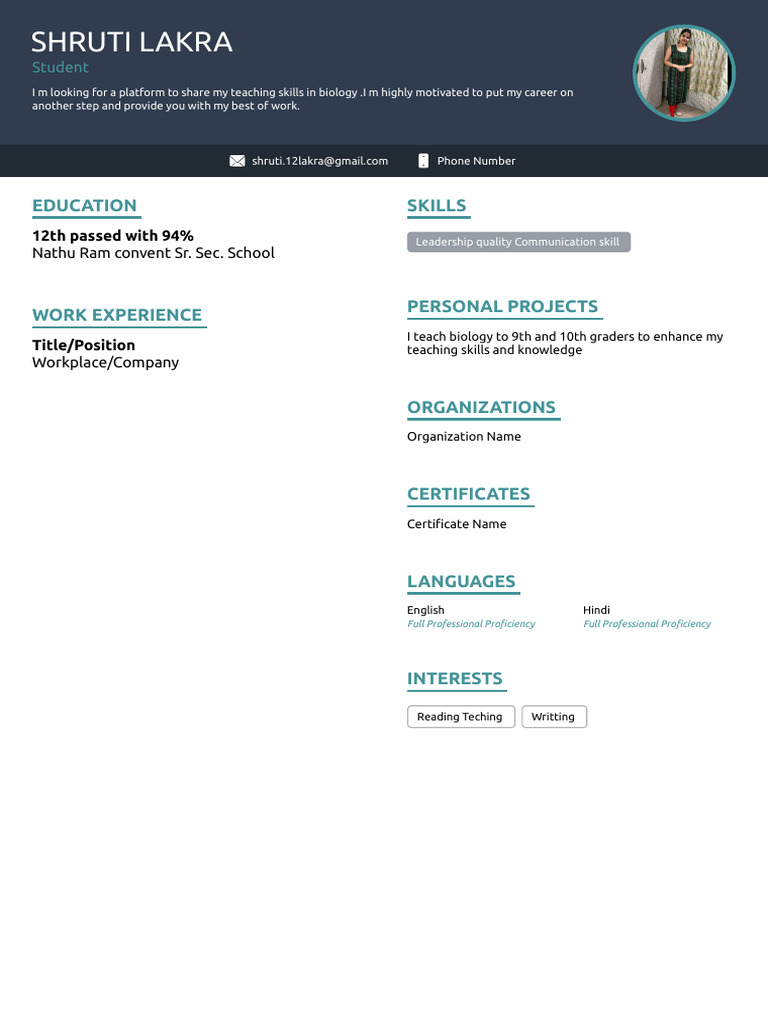Viewport: 768px width, 1024px height.
Task: Click the Organization Name placeholder
Action: coord(464,436)
